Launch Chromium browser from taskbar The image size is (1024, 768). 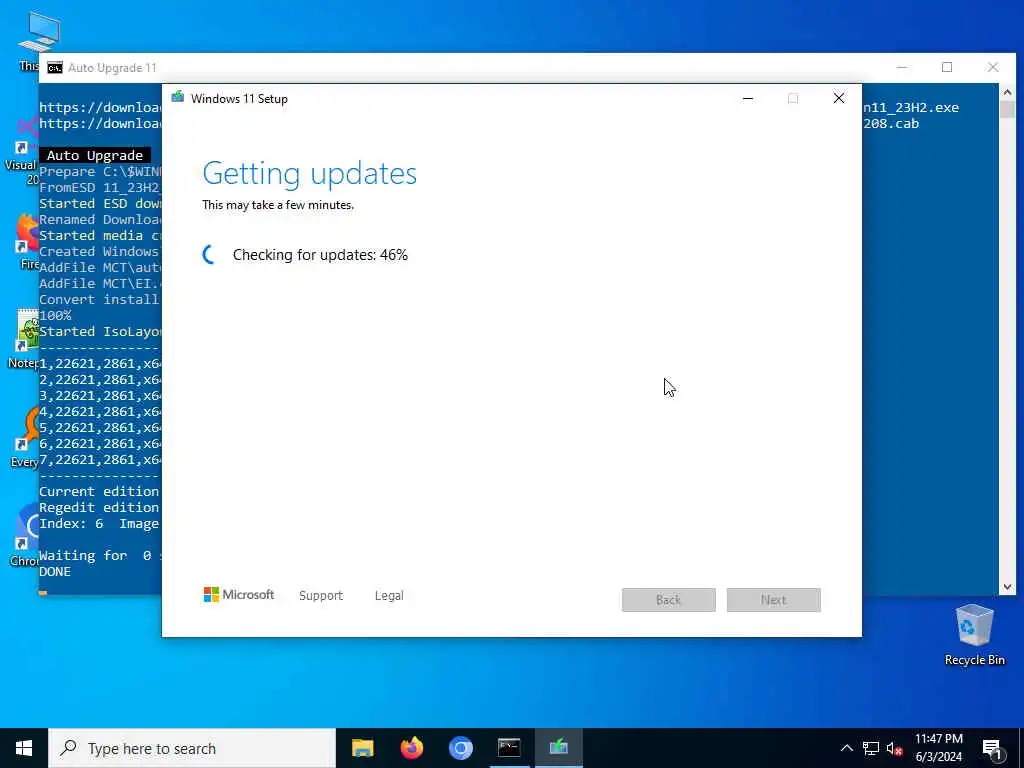tap(460, 748)
